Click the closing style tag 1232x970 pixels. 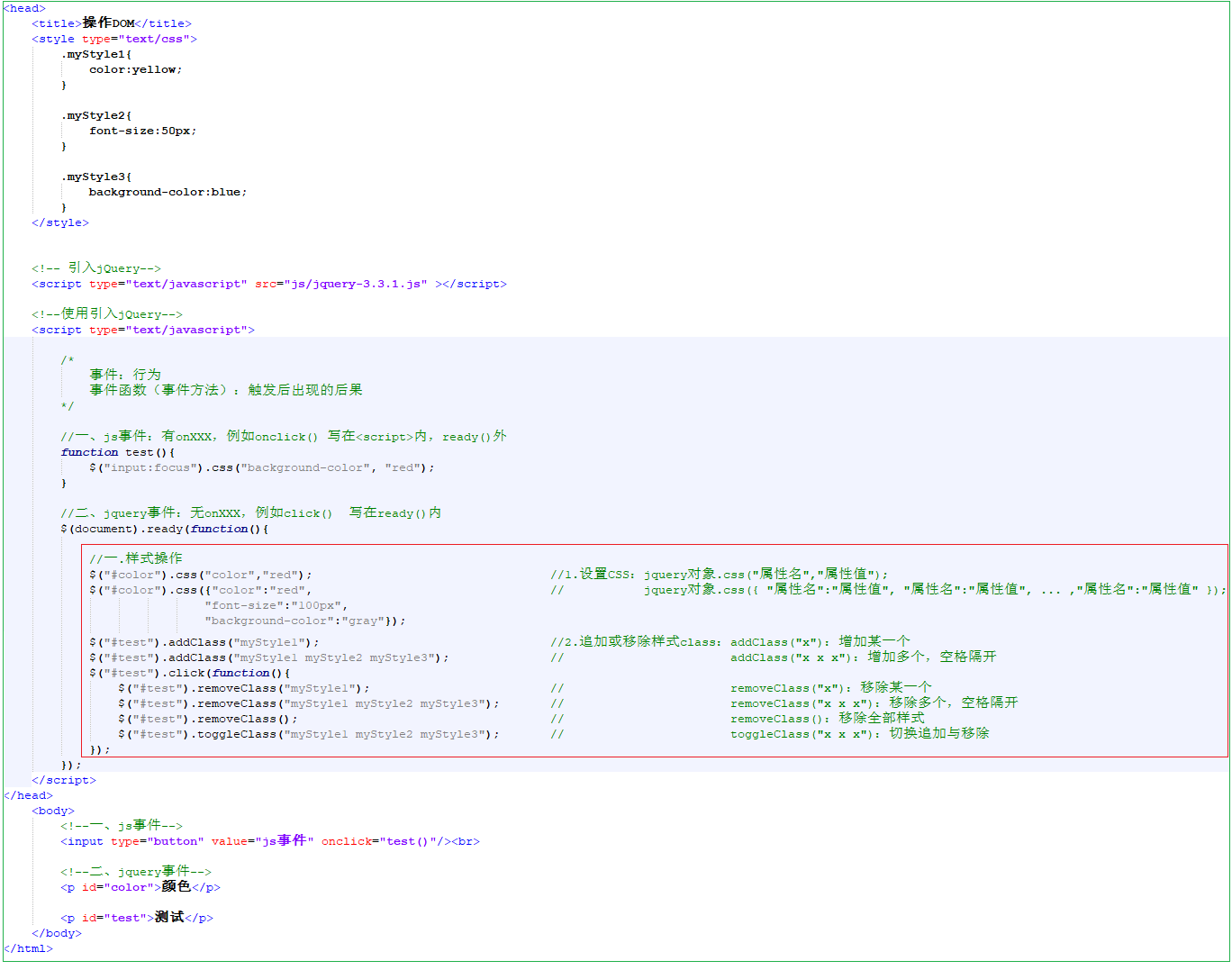(60, 222)
